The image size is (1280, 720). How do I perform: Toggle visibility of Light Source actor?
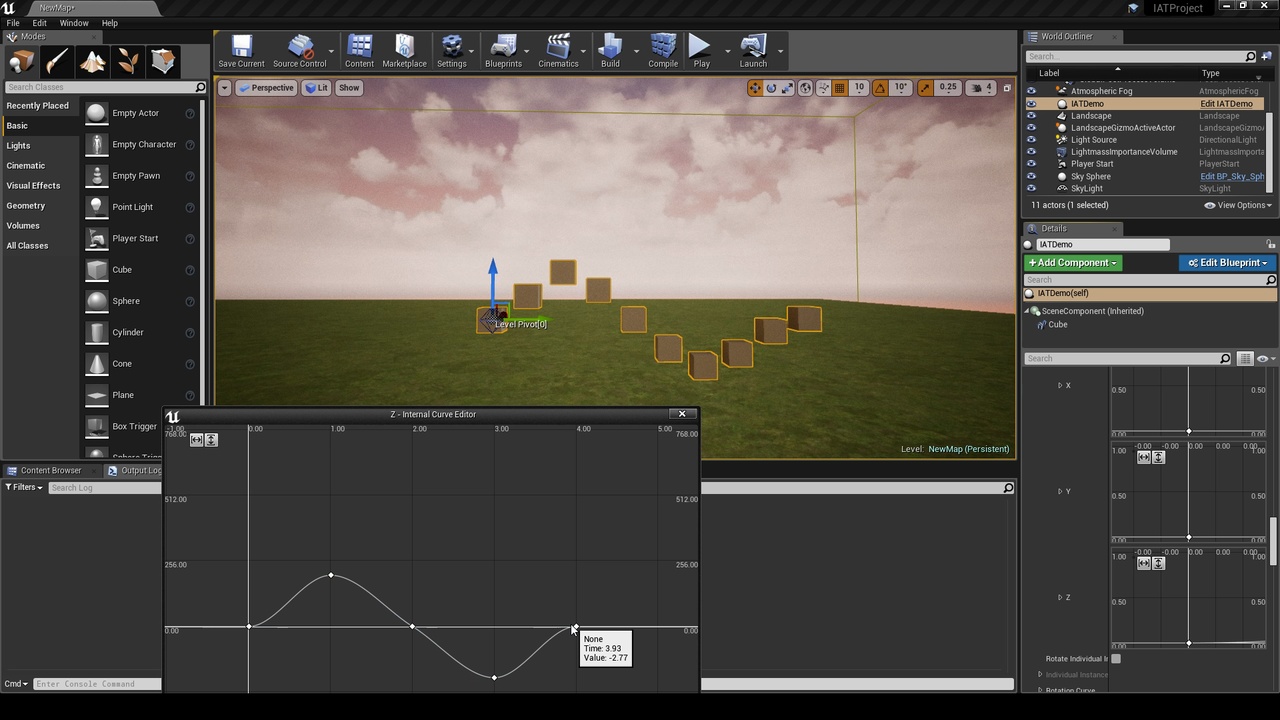[x=1031, y=140]
